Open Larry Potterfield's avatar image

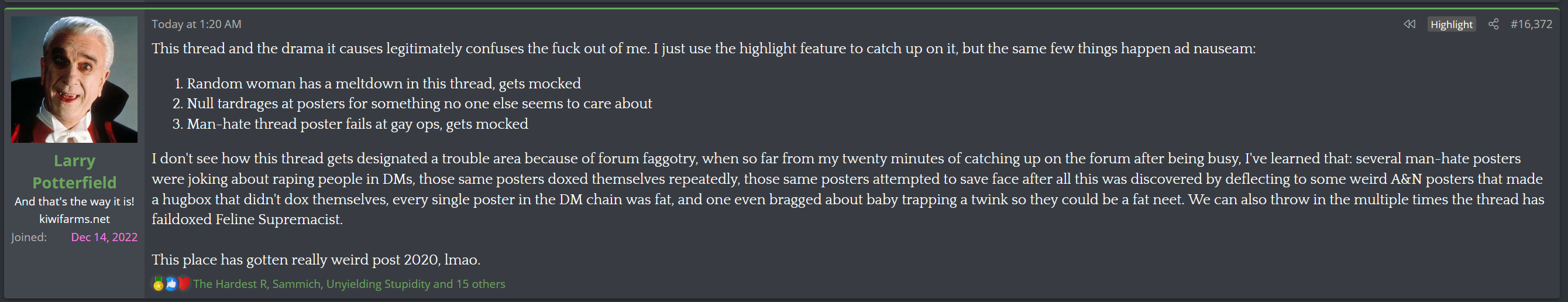pos(74,79)
